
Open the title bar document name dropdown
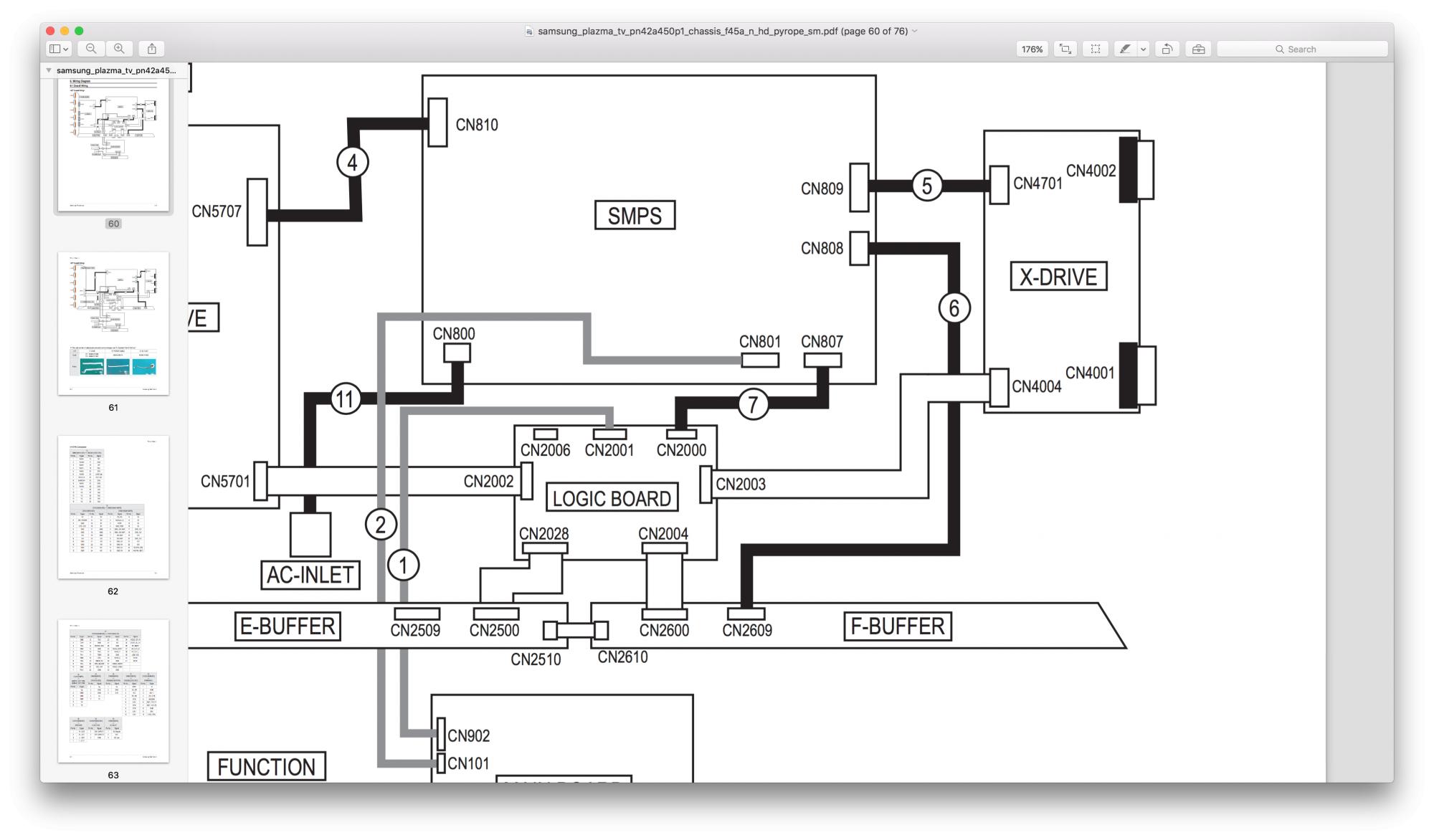click(x=914, y=31)
